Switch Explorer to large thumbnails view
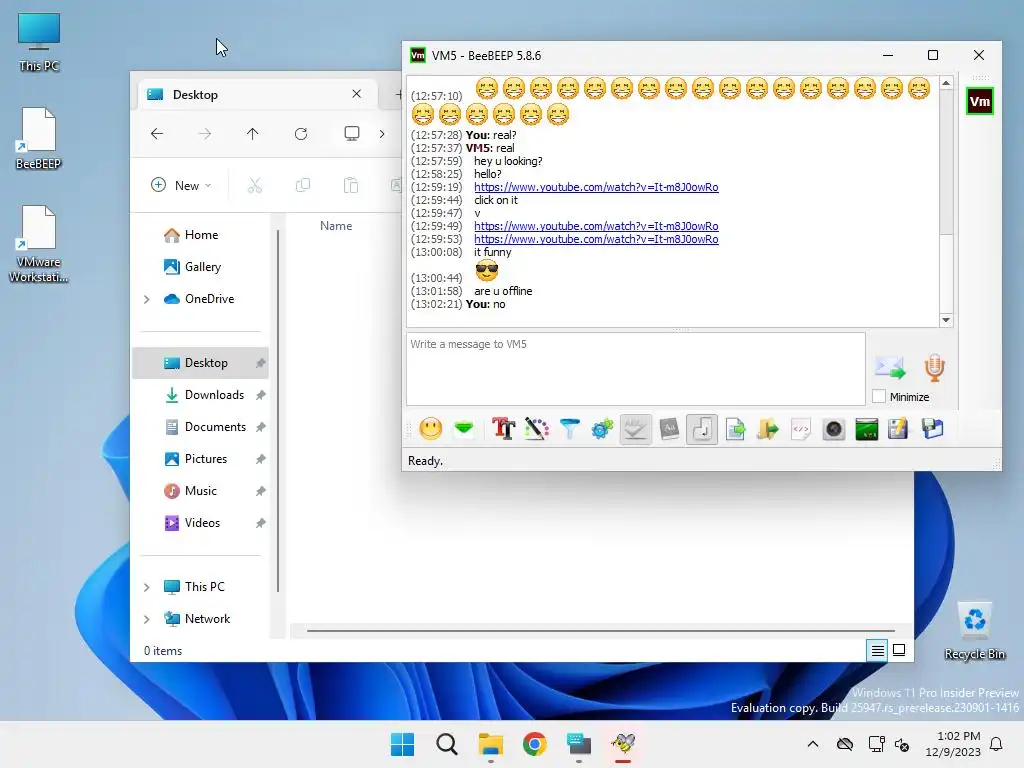1024x768 pixels. click(899, 650)
